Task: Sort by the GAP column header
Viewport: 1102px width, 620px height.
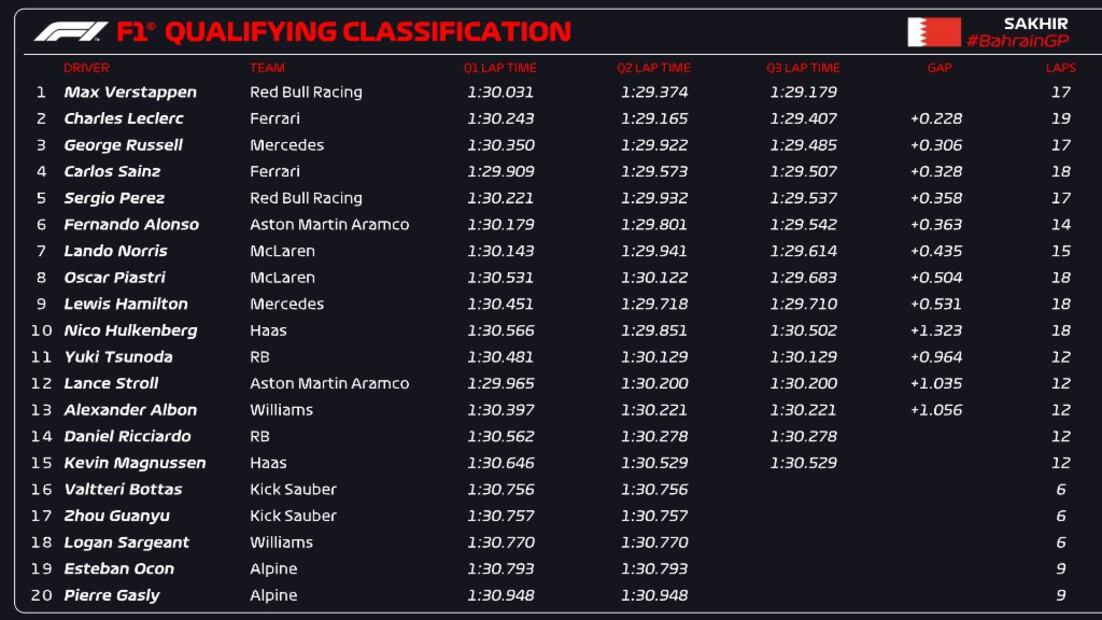Action: point(939,68)
